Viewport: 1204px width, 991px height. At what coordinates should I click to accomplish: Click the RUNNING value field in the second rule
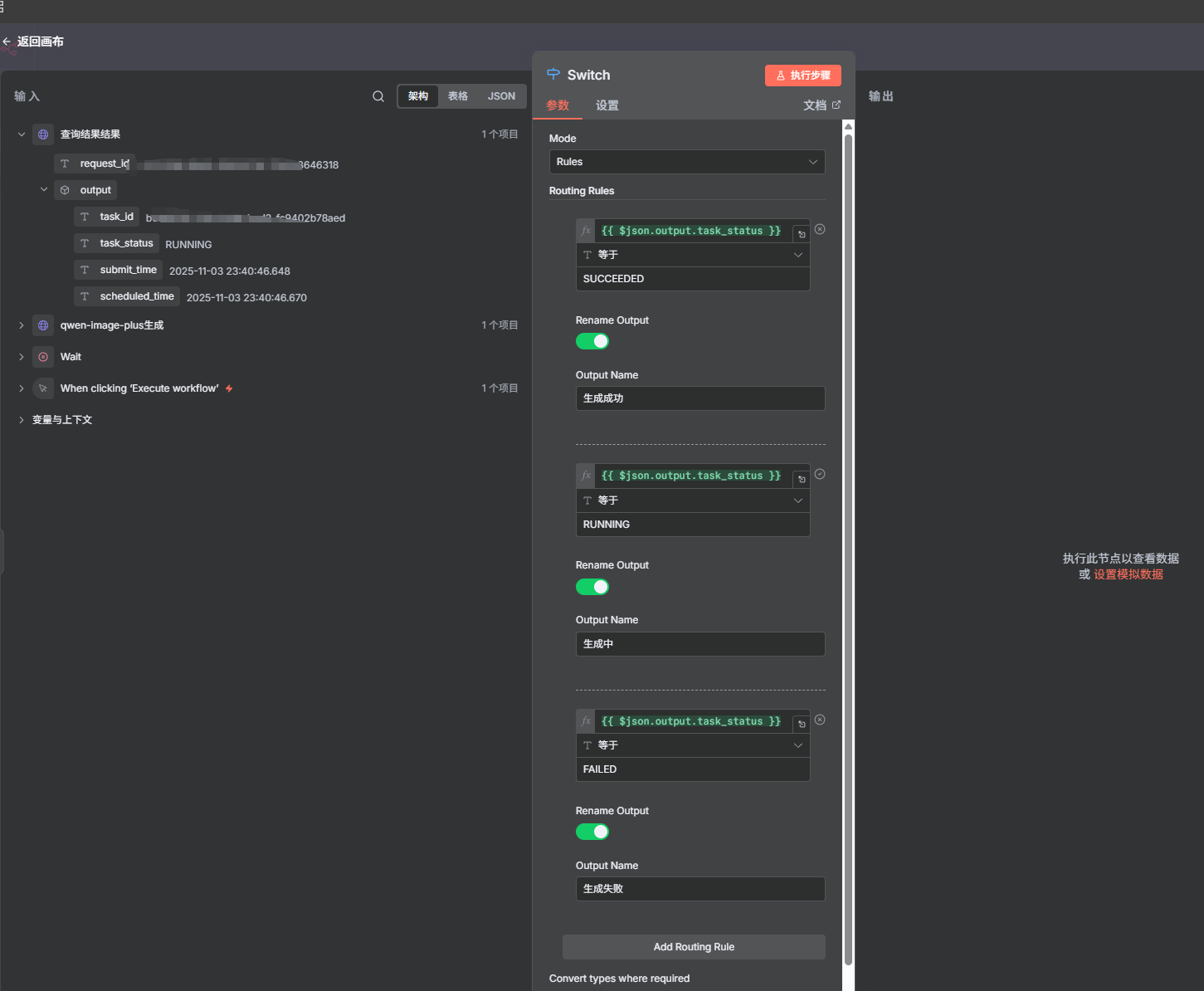tap(693, 525)
